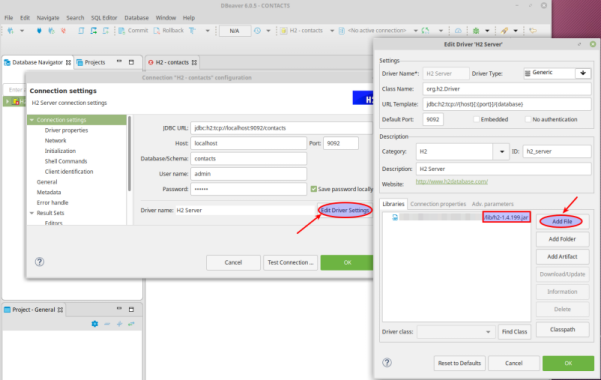Viewport: 601px width, 380px height.
Task: Click the collapse-all minus icon in Project panel
Action: [x=107, y=324]
